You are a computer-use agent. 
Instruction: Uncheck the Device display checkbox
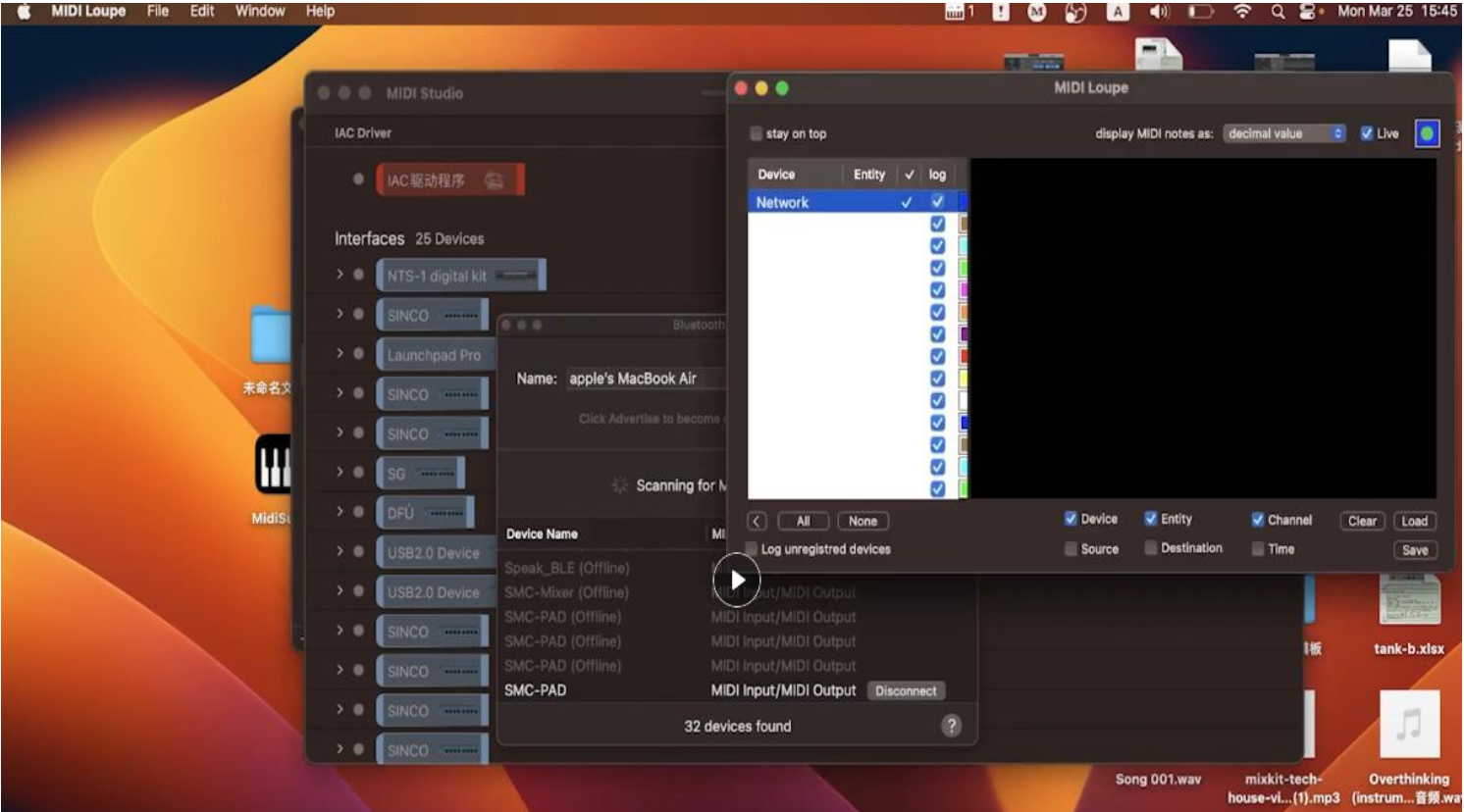click(1071, 519)
